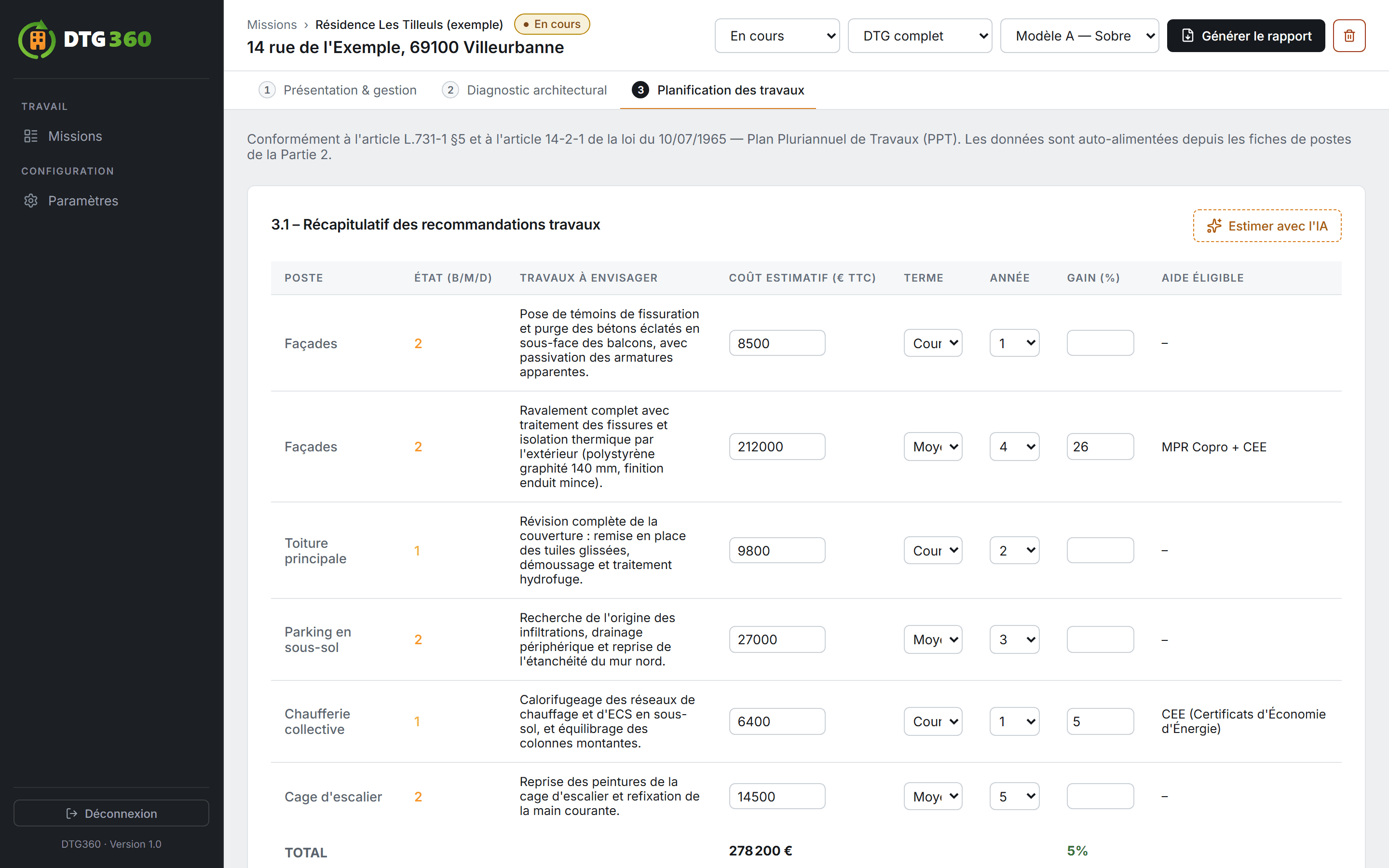Image resolution: width=1389 pixels, height=868 pixels.
Task: Switch to Diagnostic architectural tab
Action: (x=524, y=90)
